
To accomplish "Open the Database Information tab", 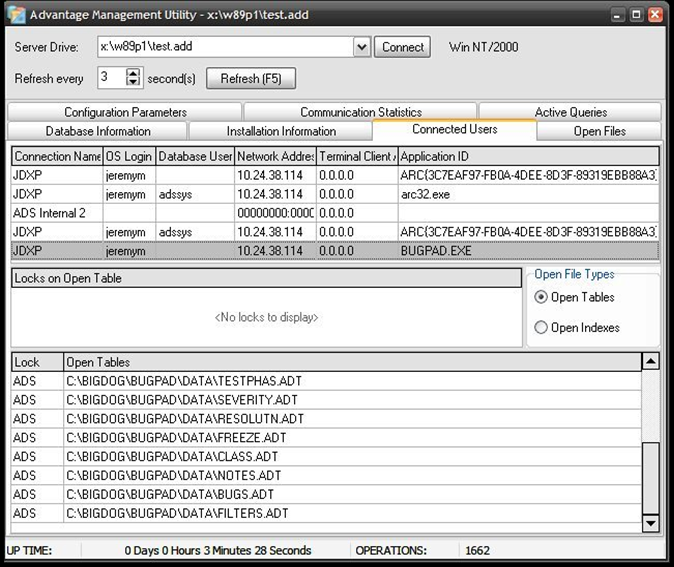I will (x=98, y=131).
